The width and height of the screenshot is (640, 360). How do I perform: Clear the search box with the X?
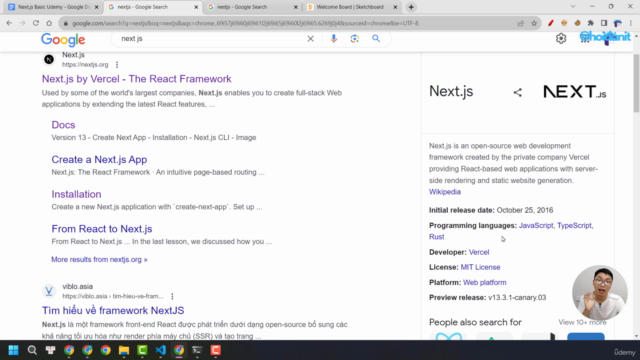point(311,39)
